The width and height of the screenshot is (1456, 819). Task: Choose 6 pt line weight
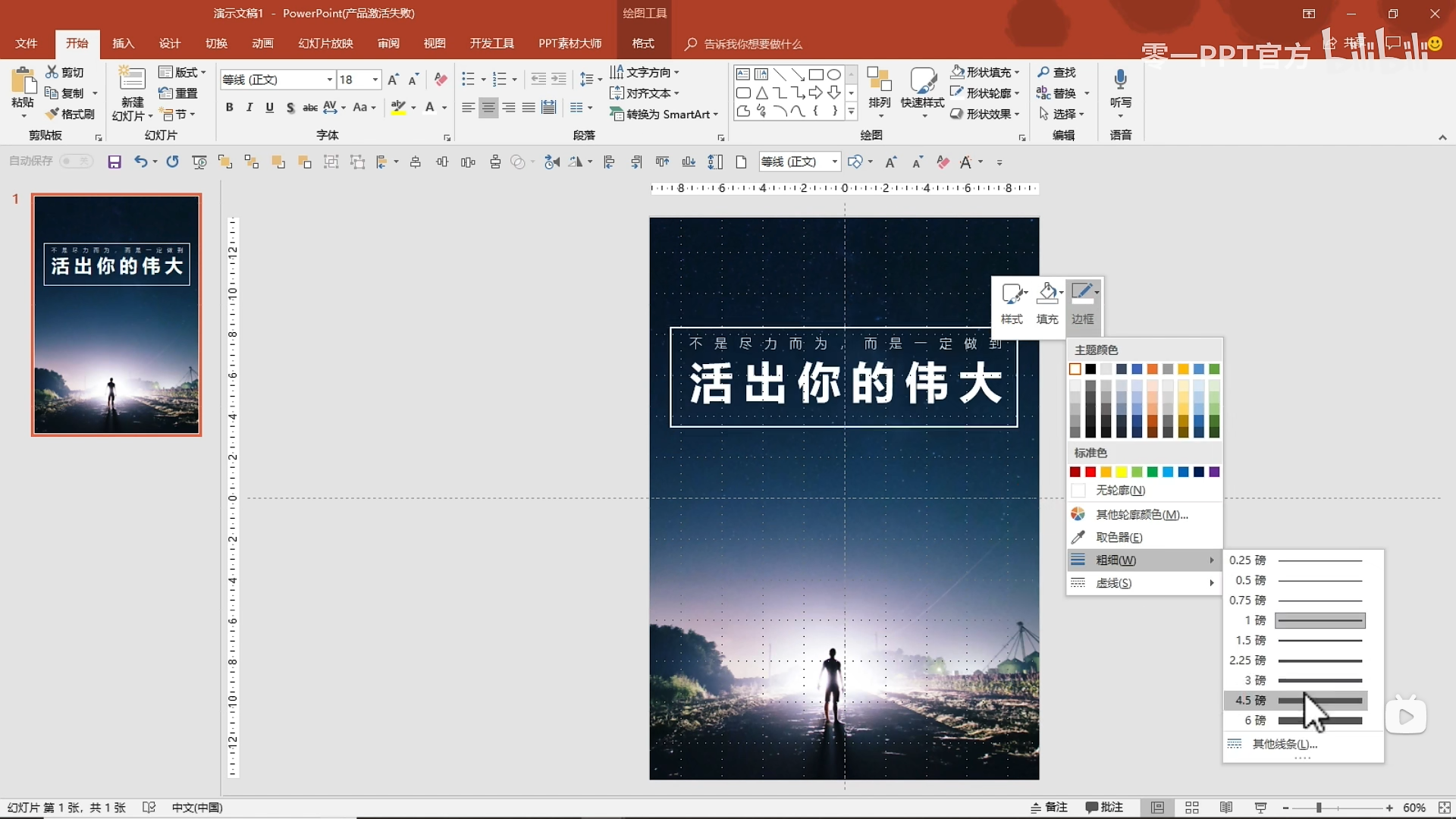pos(1296,720)
